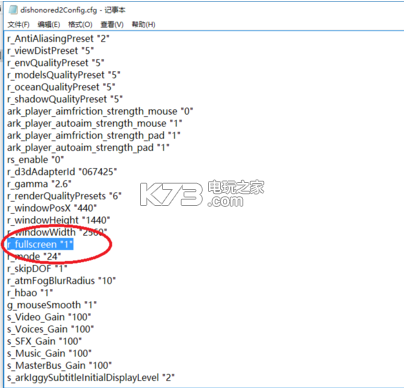Click the s_Music_Gain "100" line
Screen dimensions: 404x388
(x=49, y=353)
